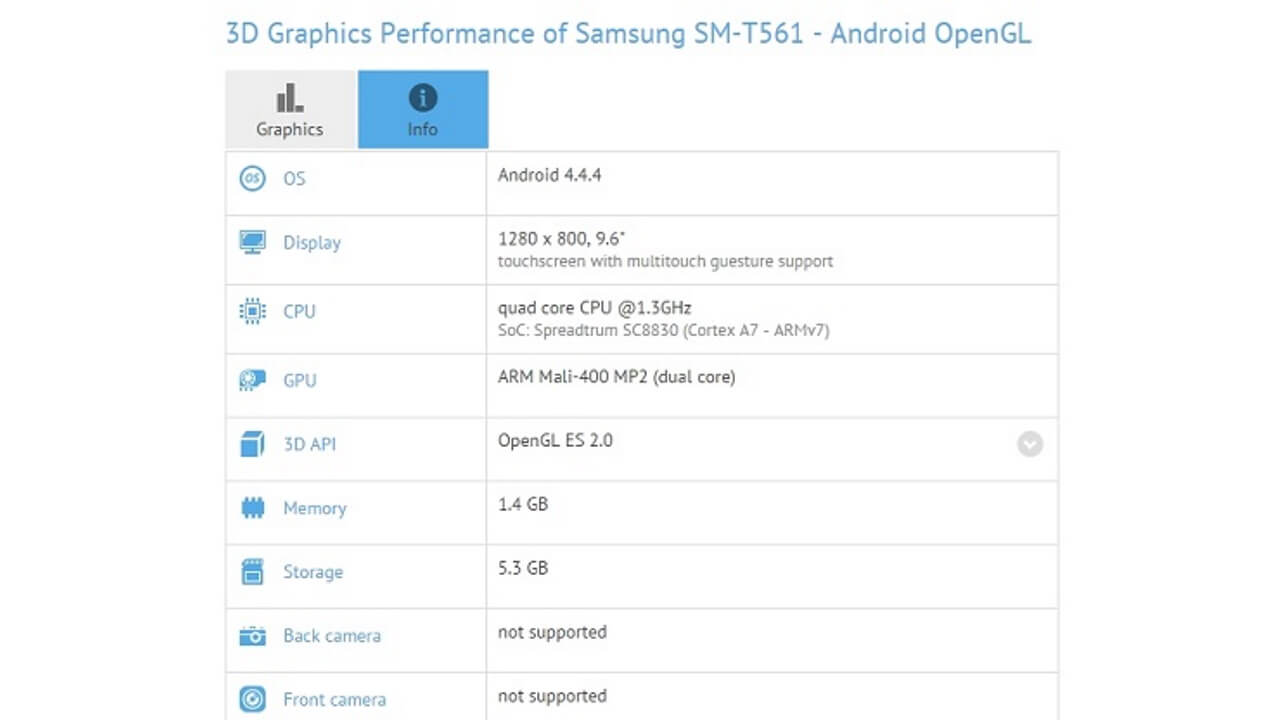
Task: Switch to the Graphics tab
Action: point(289,109)
